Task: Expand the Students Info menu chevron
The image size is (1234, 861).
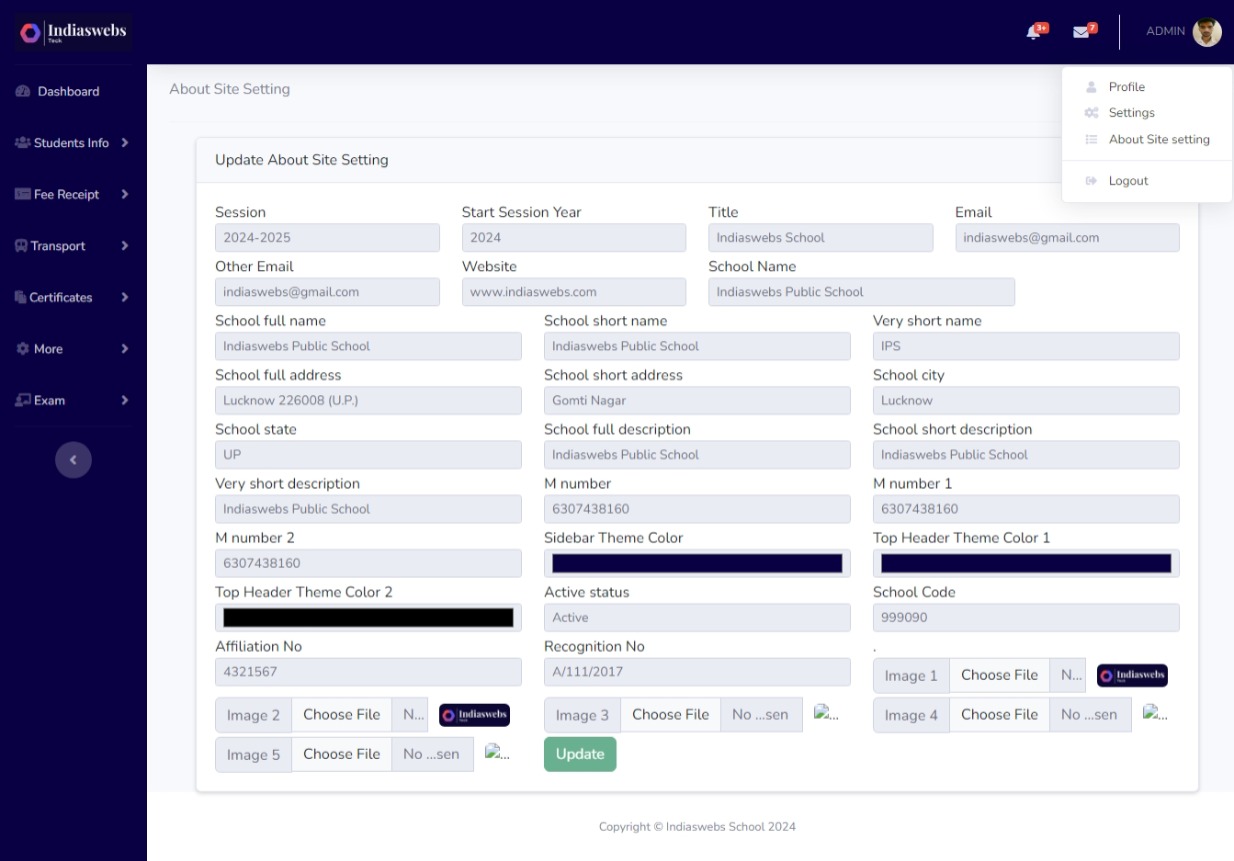Action: 125,143
